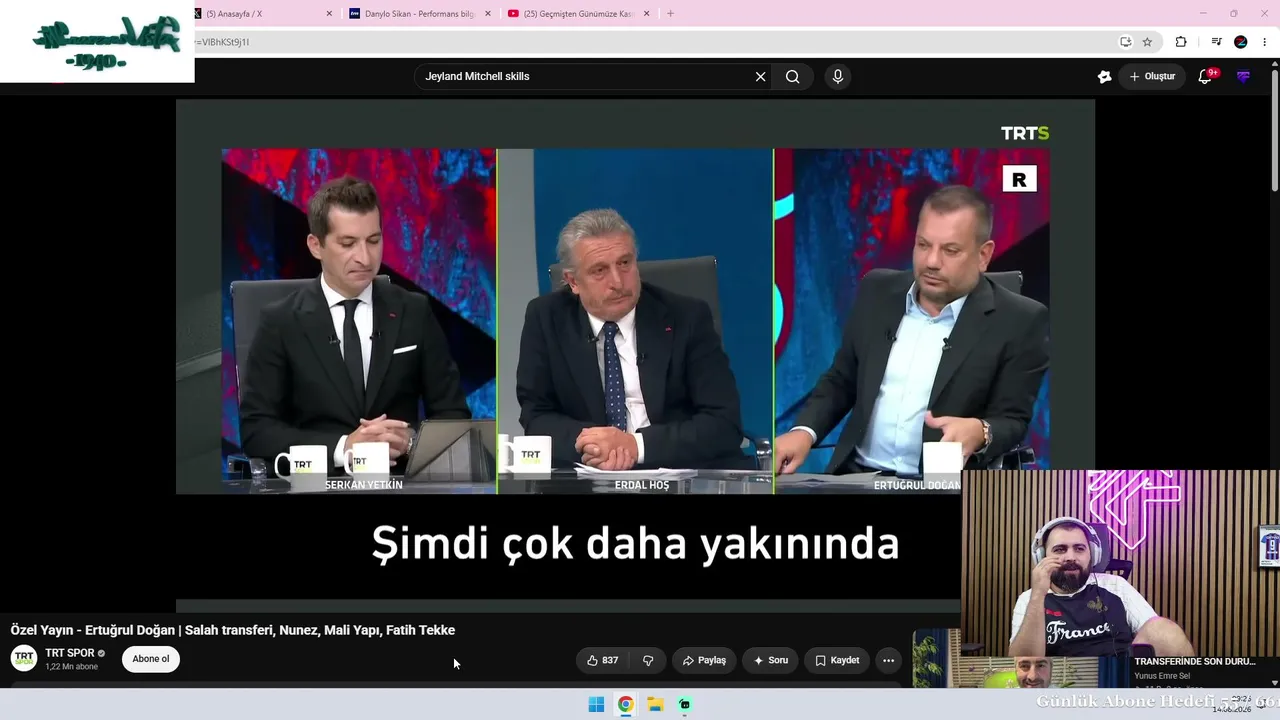Open the Chrome profile avatar
The height and width of the screenshot is (720, 1280).
(x=1241, y=42)
